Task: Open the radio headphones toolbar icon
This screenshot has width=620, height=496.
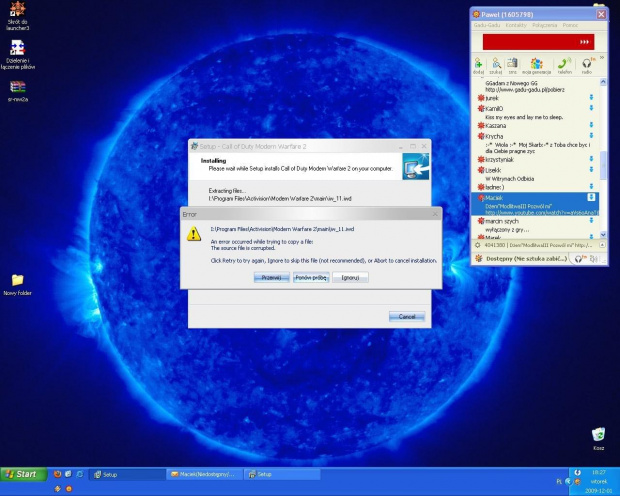Action: [587, 64]
